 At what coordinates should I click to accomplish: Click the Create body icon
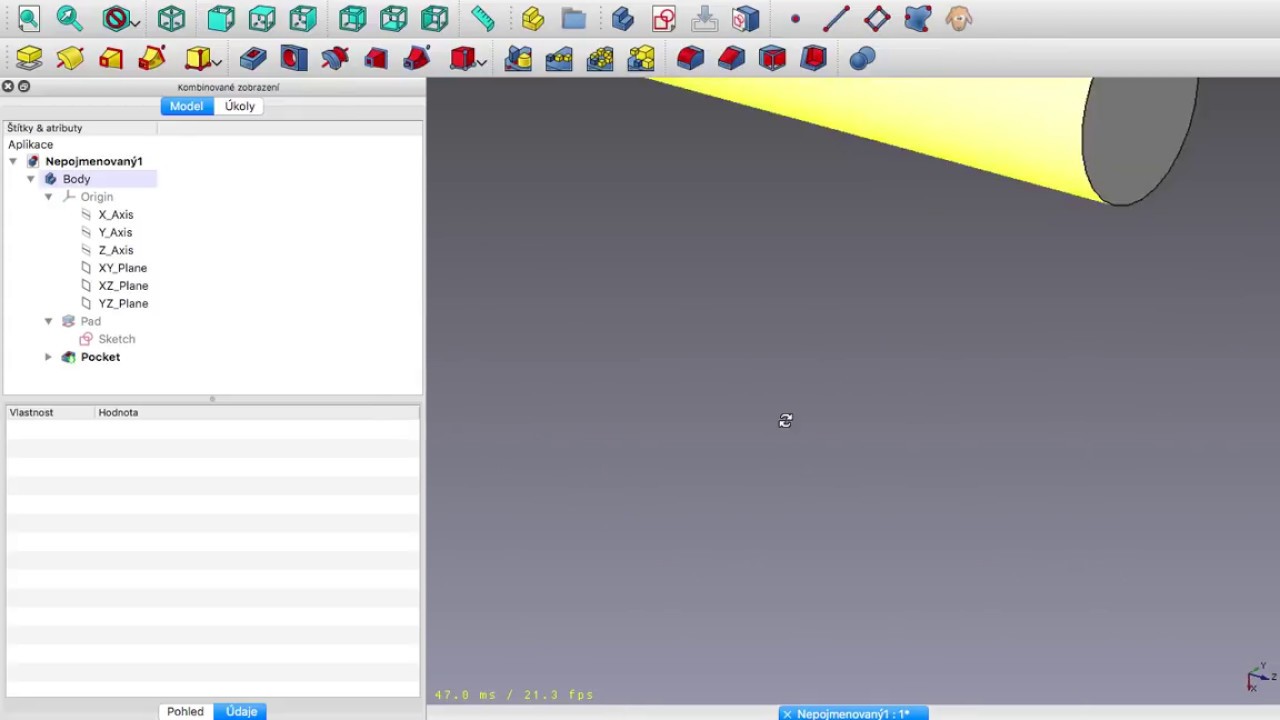click(x=623, y=18)
